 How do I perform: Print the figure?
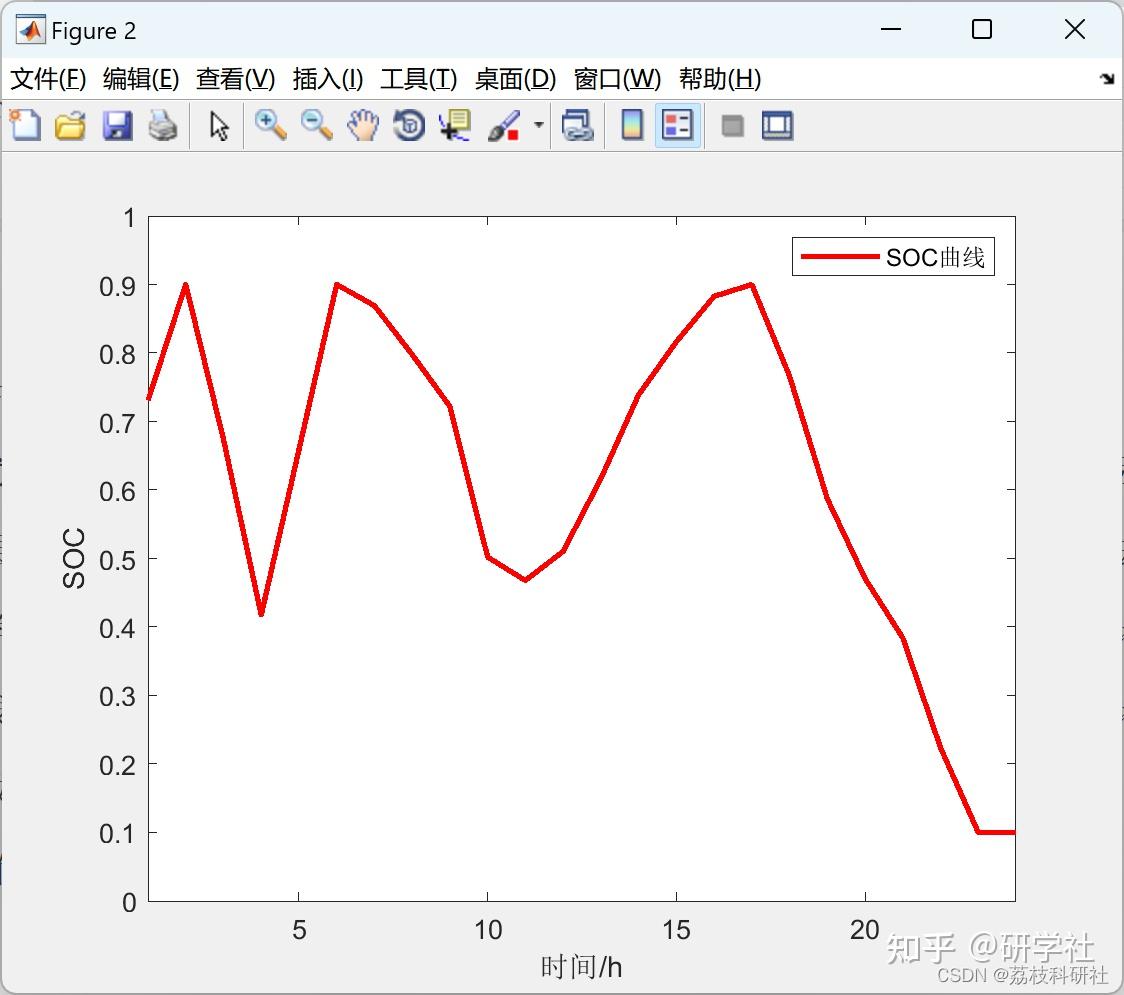tap(163, 125)
